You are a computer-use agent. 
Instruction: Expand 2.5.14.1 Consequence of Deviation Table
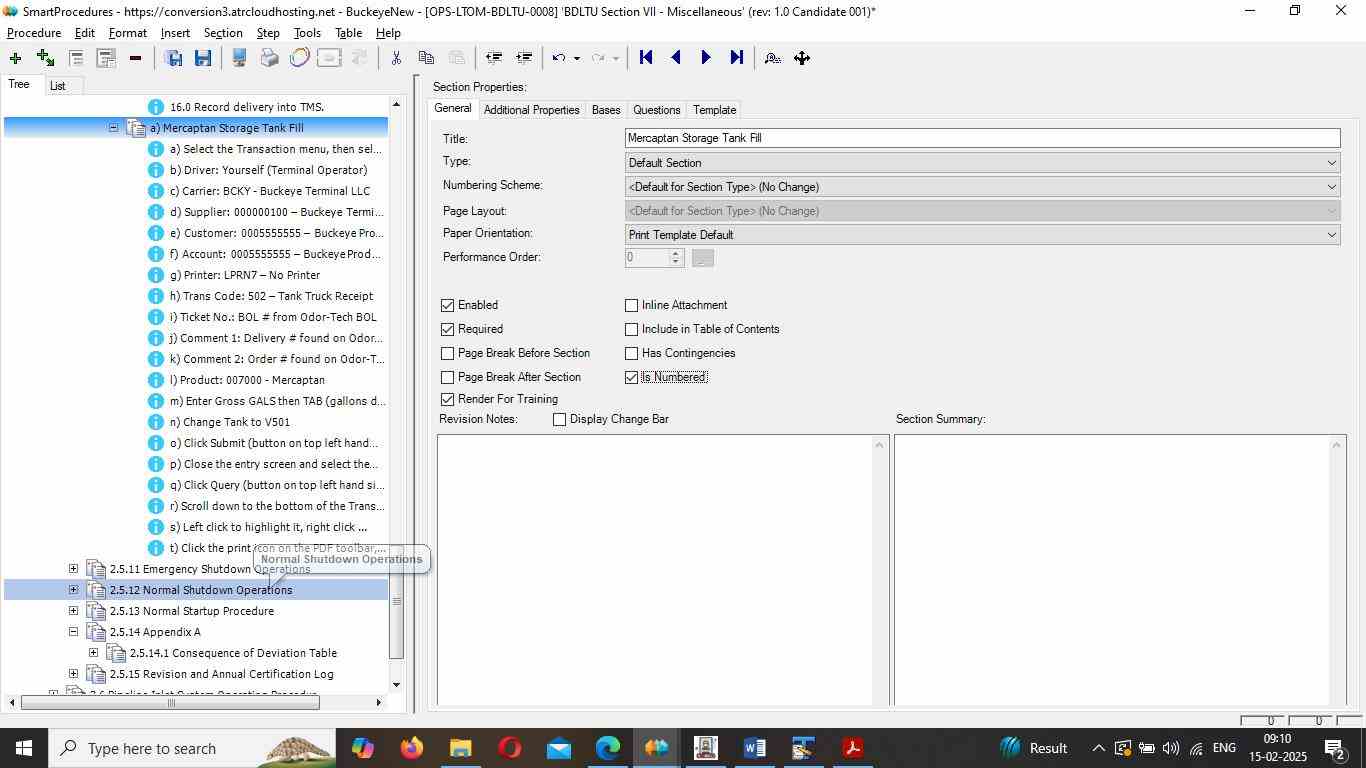coord(93,653)
